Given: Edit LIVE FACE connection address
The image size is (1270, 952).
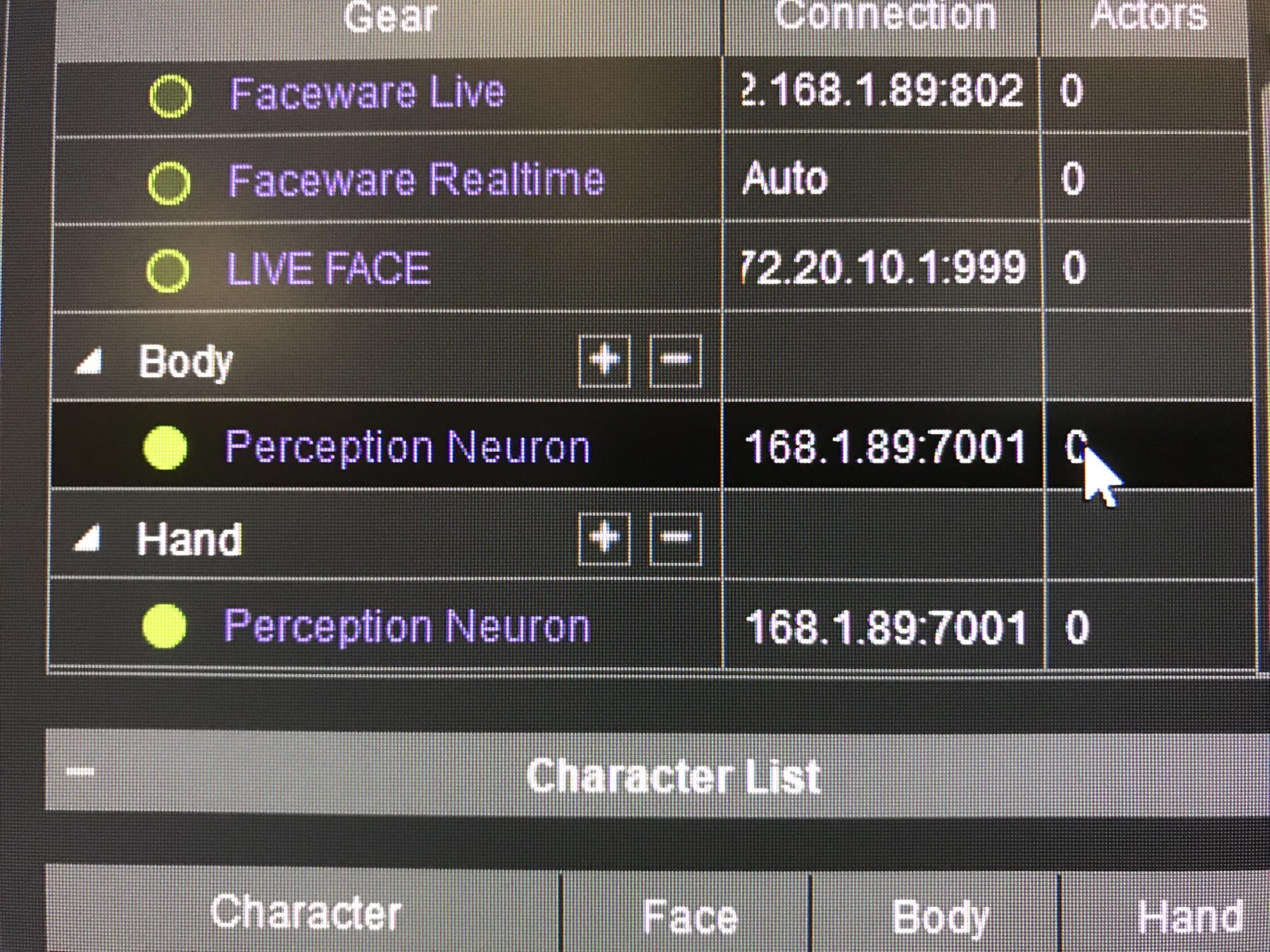Looking at the screenshot, I should pyautogui.click(x=883, y=267).
